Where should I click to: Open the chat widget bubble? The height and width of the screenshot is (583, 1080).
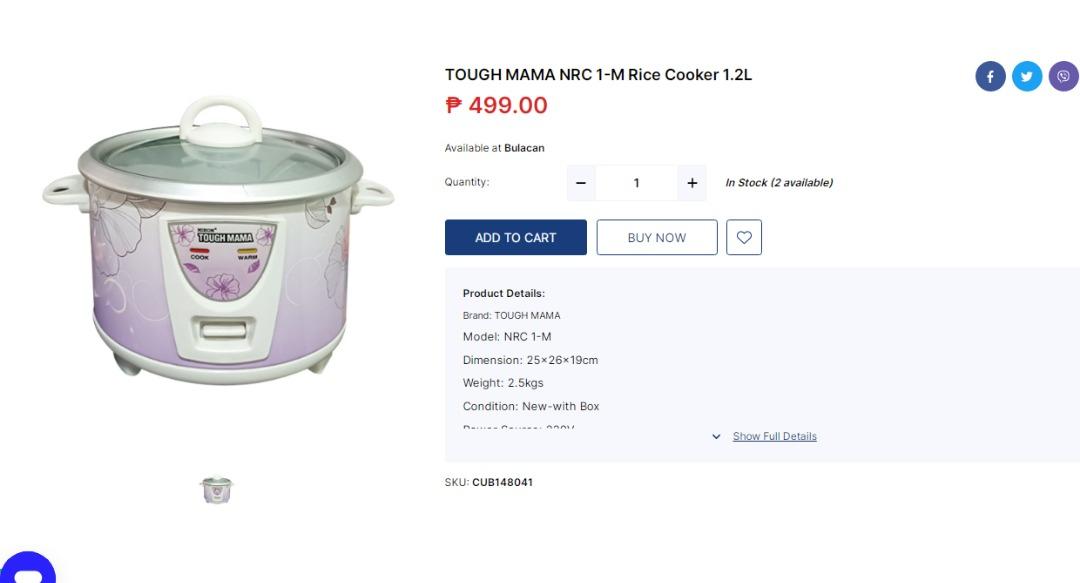coord(30,570)
